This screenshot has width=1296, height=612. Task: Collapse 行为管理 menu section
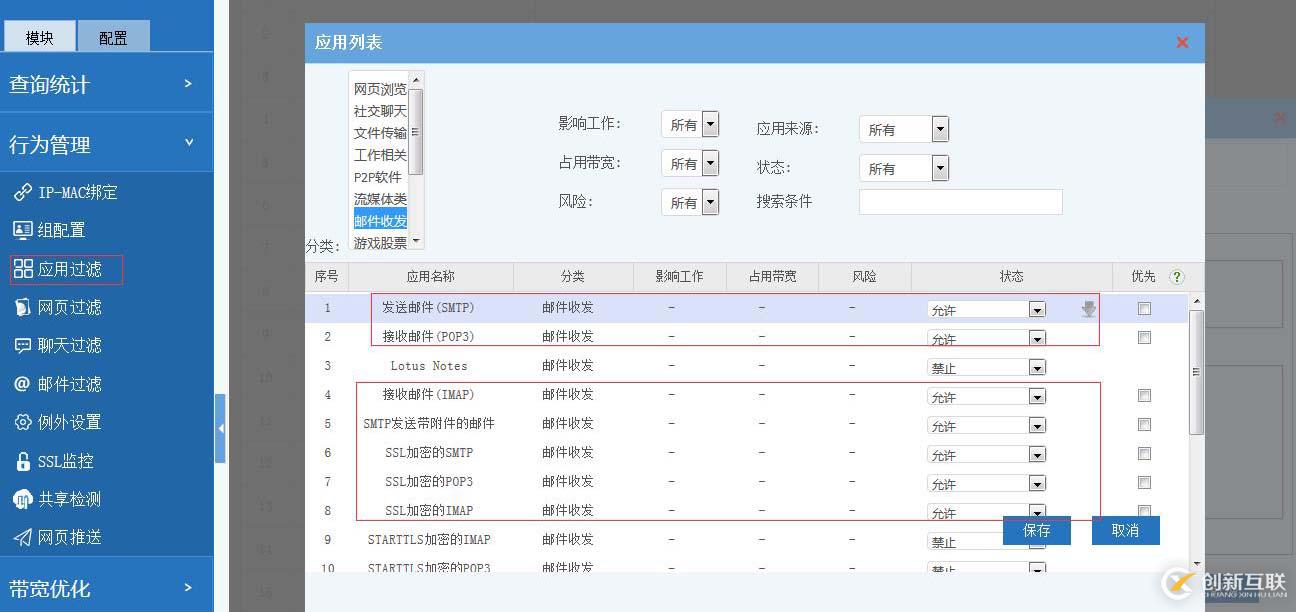pos(106,144)
